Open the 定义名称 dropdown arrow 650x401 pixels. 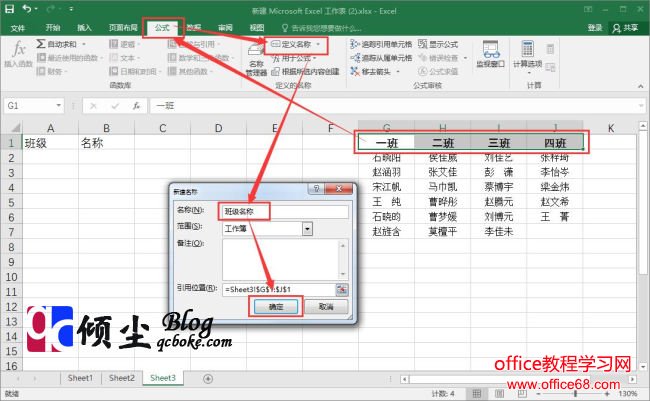(x=318, y=44)
